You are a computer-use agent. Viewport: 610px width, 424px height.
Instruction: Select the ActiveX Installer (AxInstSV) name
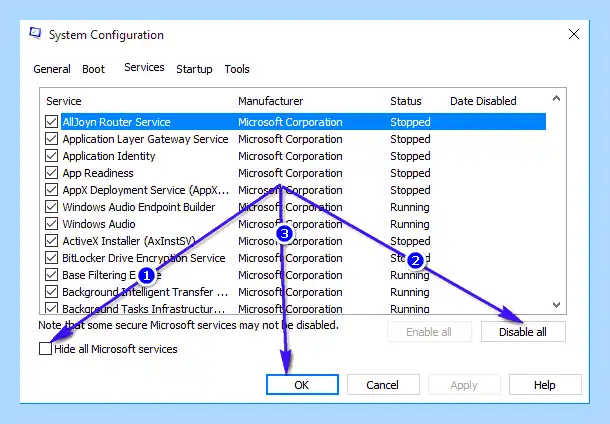(x=129, y=241)
